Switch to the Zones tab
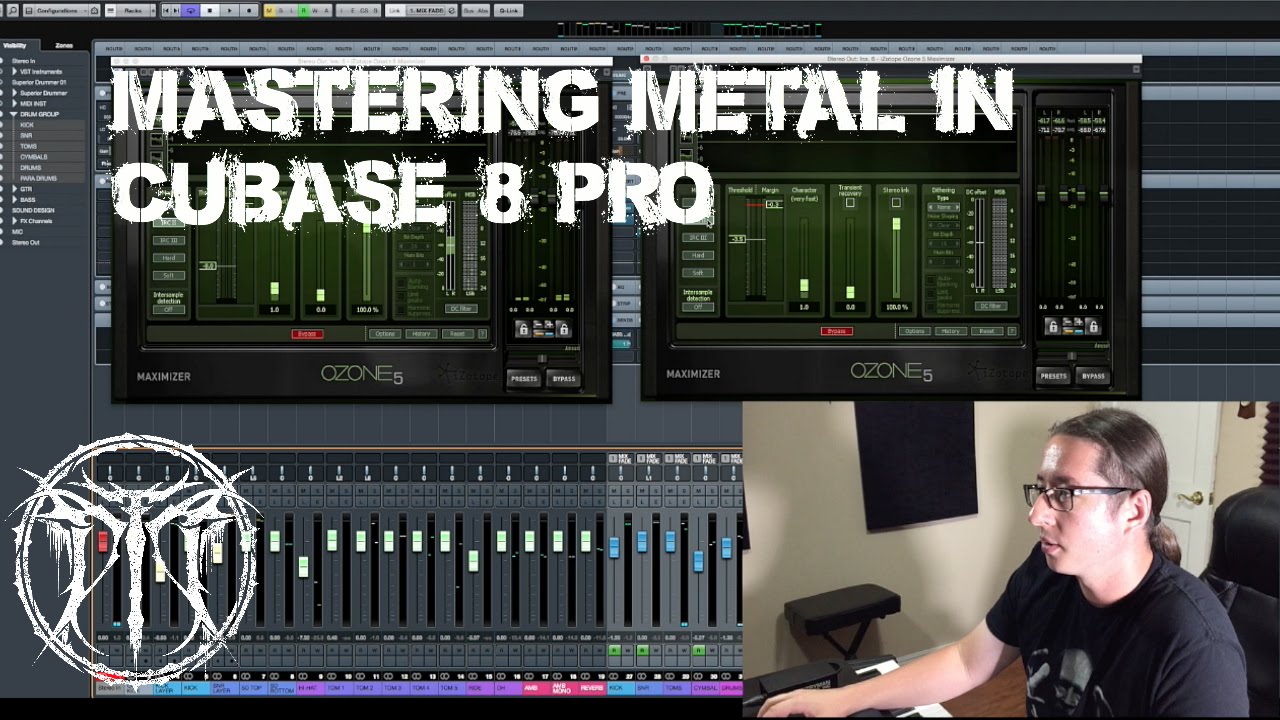 [x=64, y=45]
